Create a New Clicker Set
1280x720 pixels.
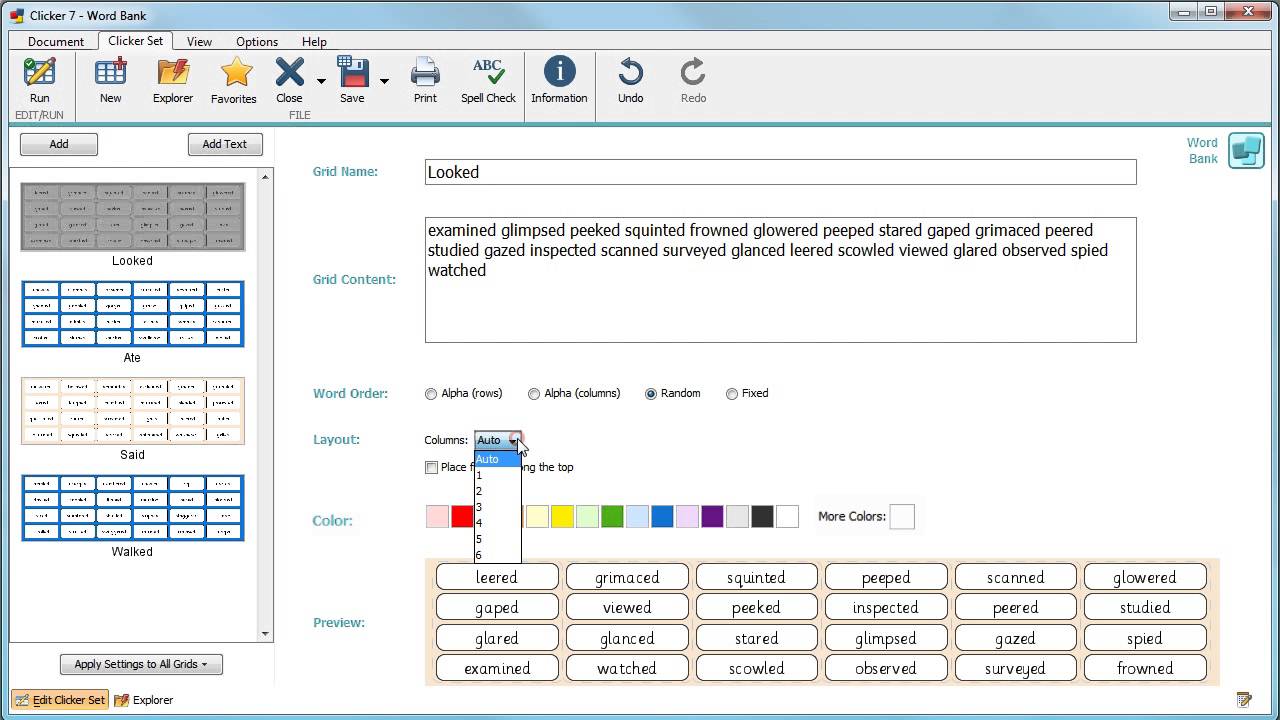pyautogui.click(x=111, y=79)
